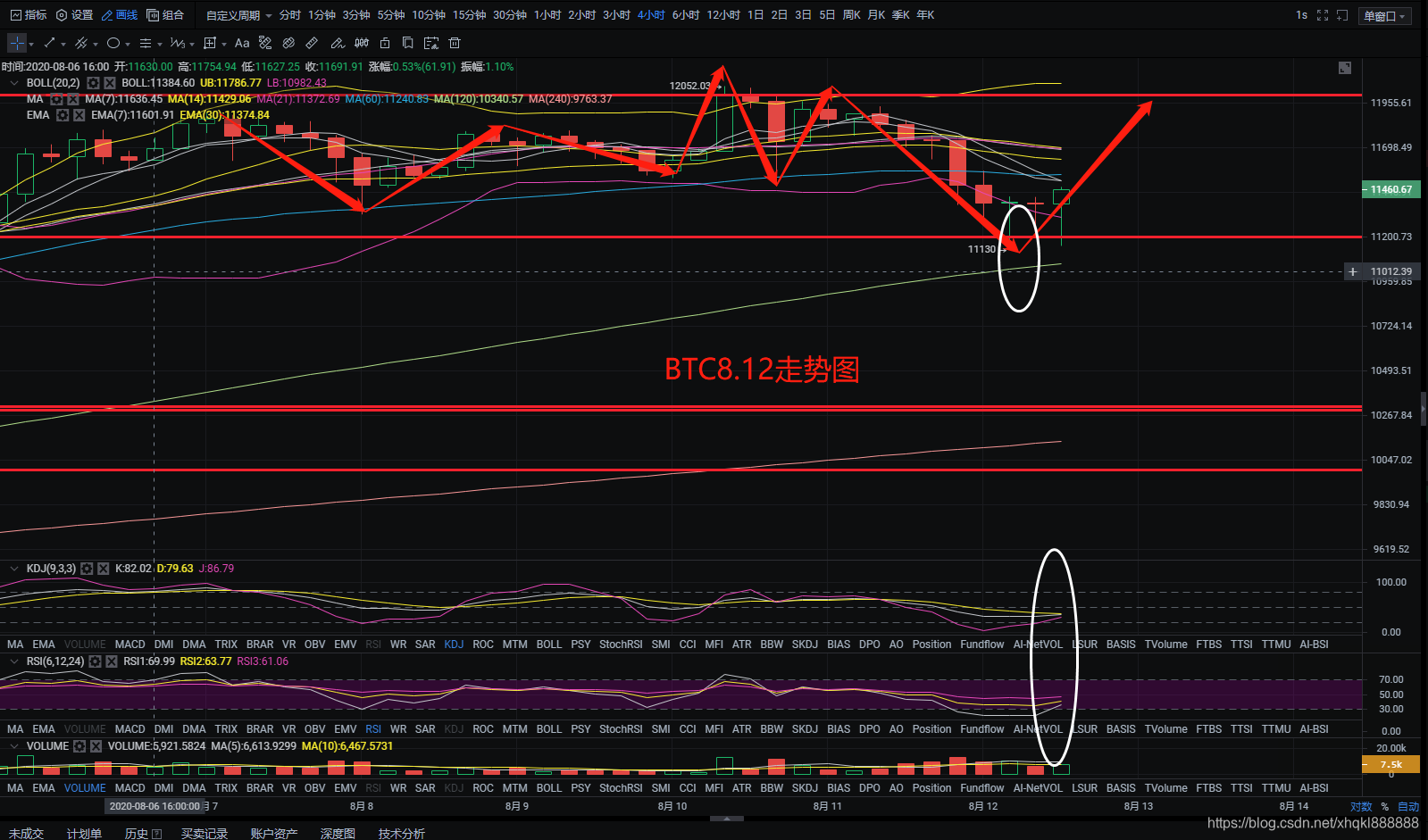Switch to the 1小时 timeframe
Screen dimensions: 1428x840
(x=547, y=15)
